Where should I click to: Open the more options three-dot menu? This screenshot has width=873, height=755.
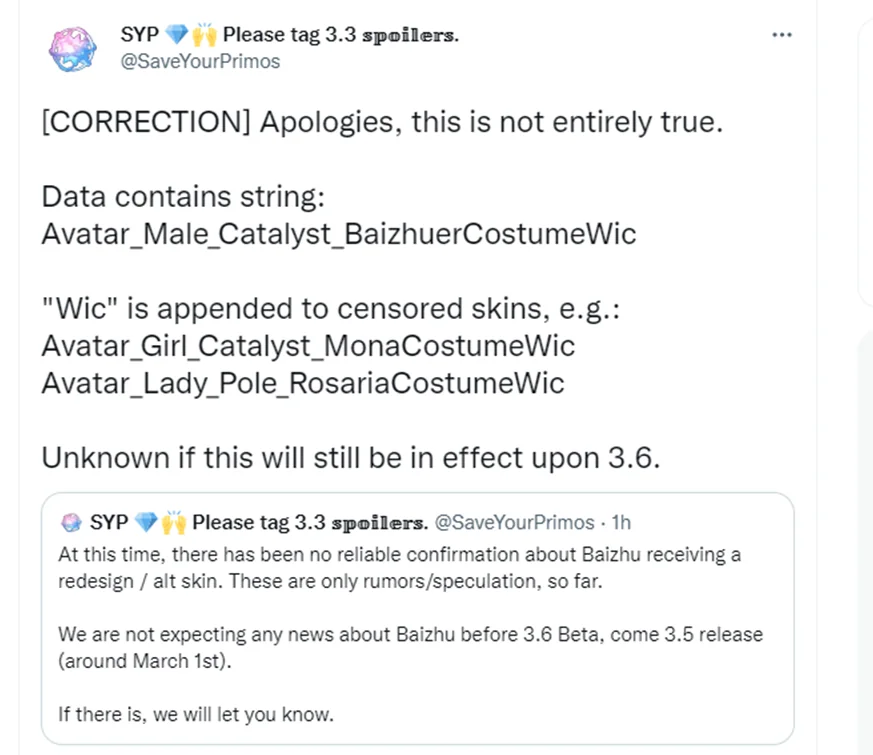[782, 35]
